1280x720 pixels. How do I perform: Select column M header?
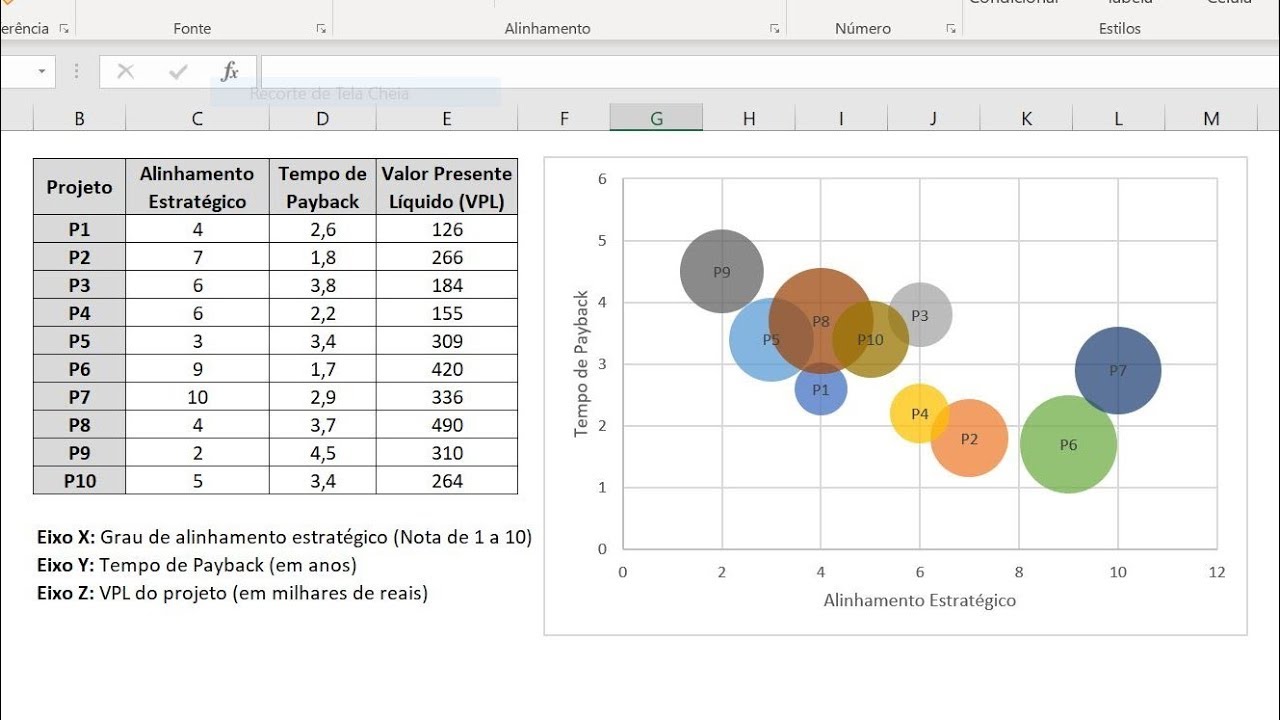[x=1211, y=119]
